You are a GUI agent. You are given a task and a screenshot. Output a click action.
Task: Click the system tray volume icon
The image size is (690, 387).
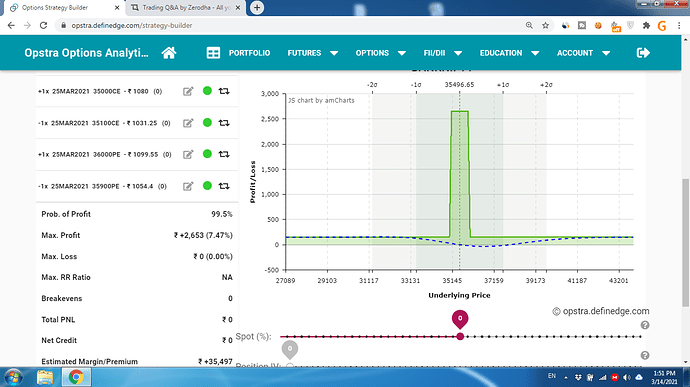[x=627, y=377]
